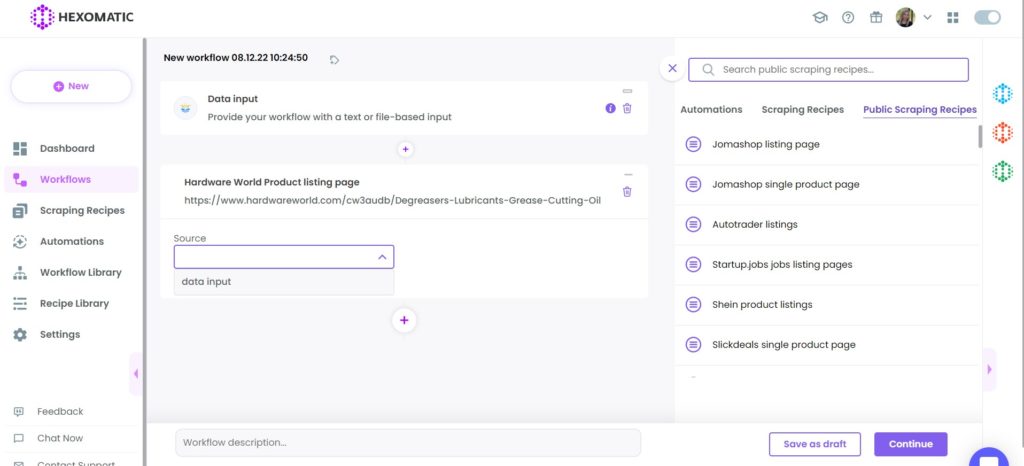
Task: Open the chat widget bubble
Action: coord(989,458)
